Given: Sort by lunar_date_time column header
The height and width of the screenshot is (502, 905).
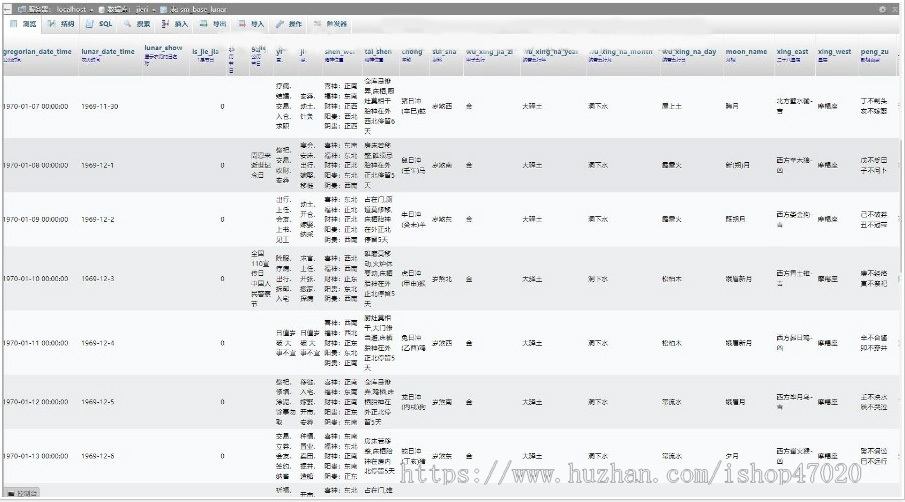Looking at the screenshot, I should click(x=108, y=51).
